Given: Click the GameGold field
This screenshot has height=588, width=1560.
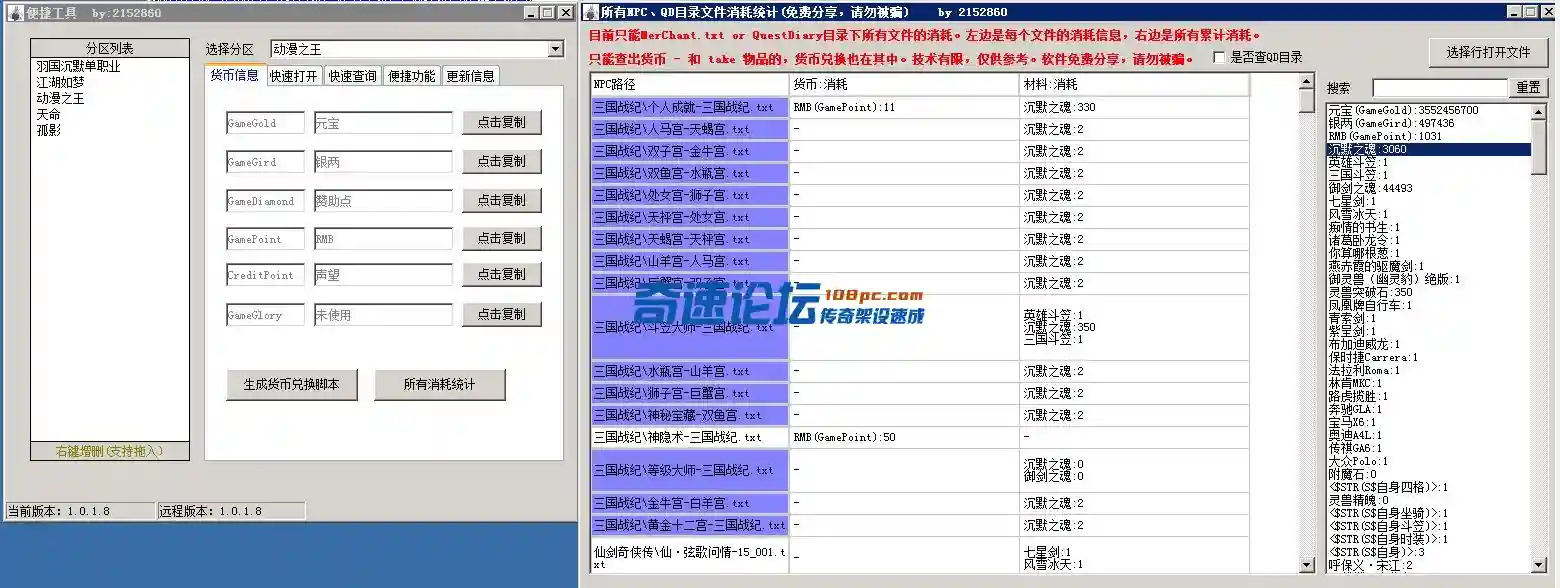Looking at the screenshot, I should [x=265, y=123].
